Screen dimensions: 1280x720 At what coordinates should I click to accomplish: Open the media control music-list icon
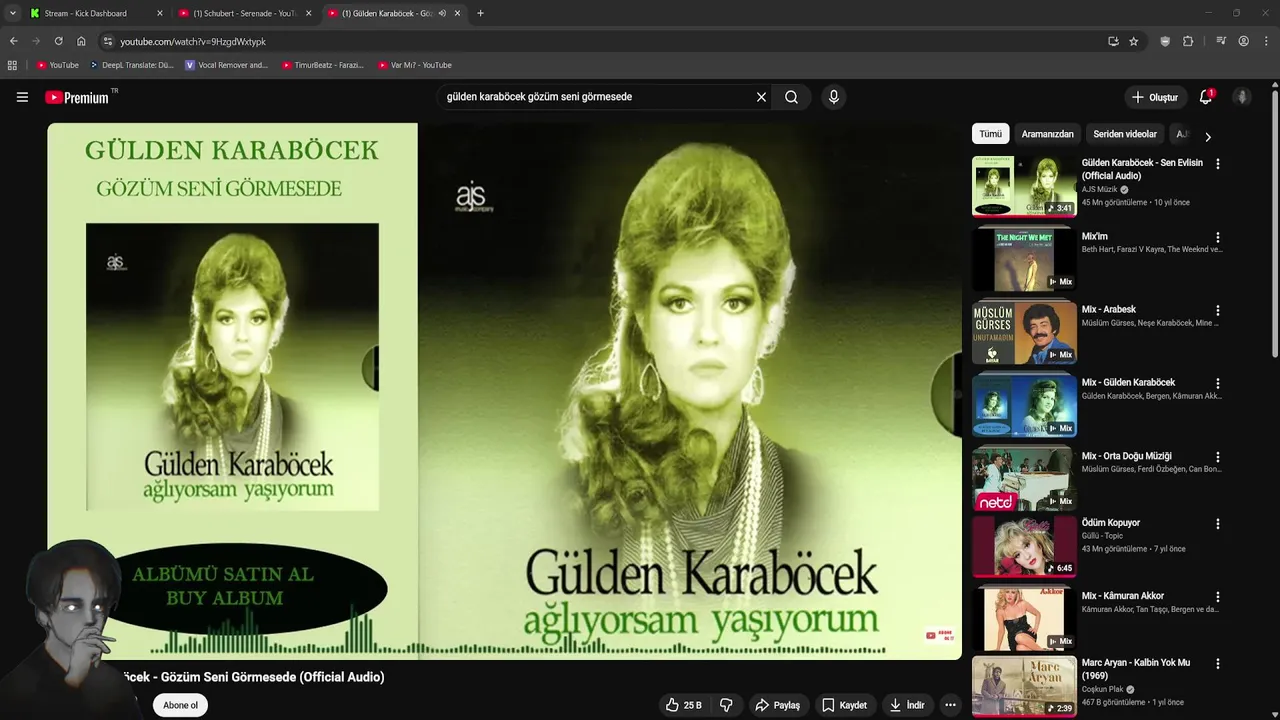(1221, 41)
